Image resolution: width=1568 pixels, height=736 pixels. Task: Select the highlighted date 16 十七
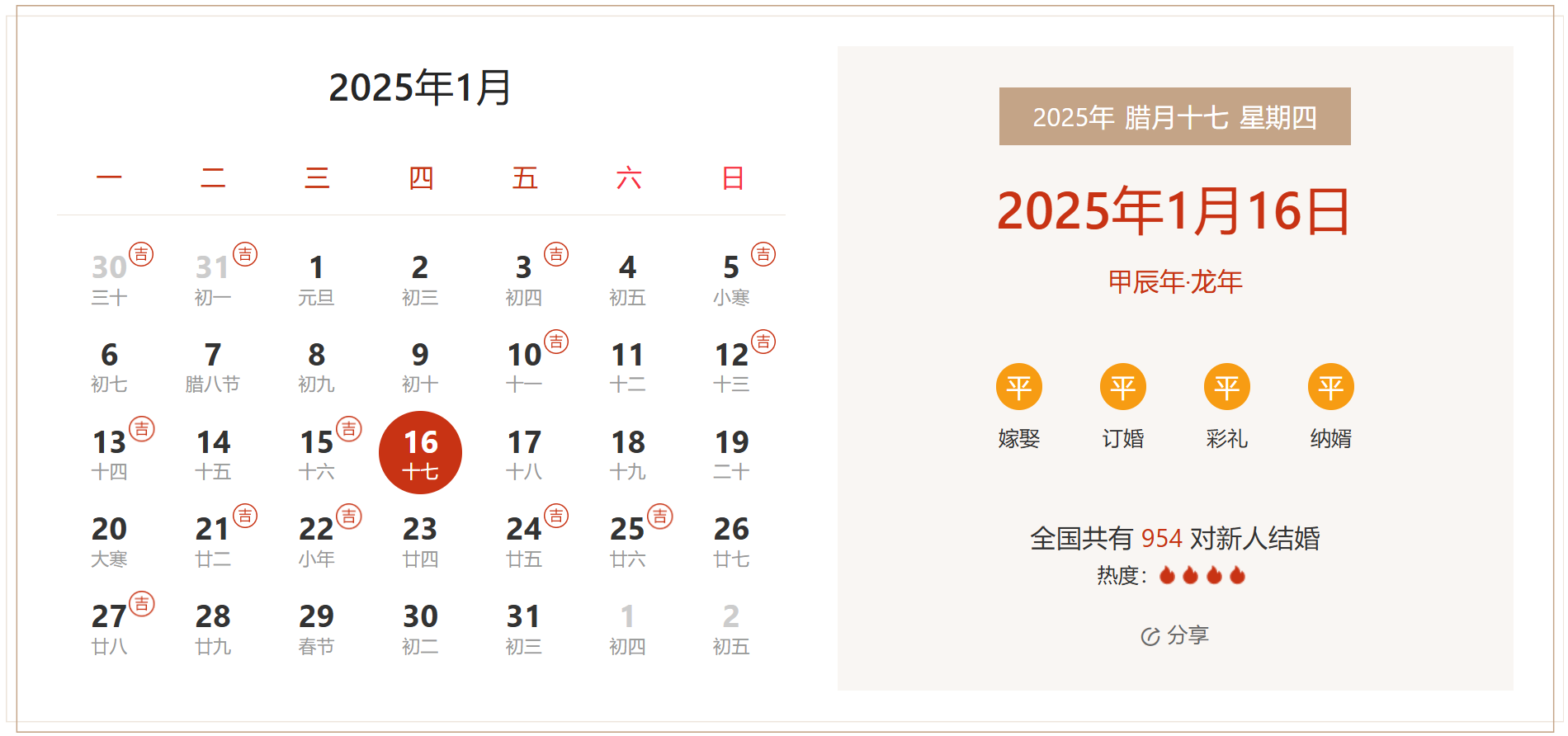pos(420,453)
